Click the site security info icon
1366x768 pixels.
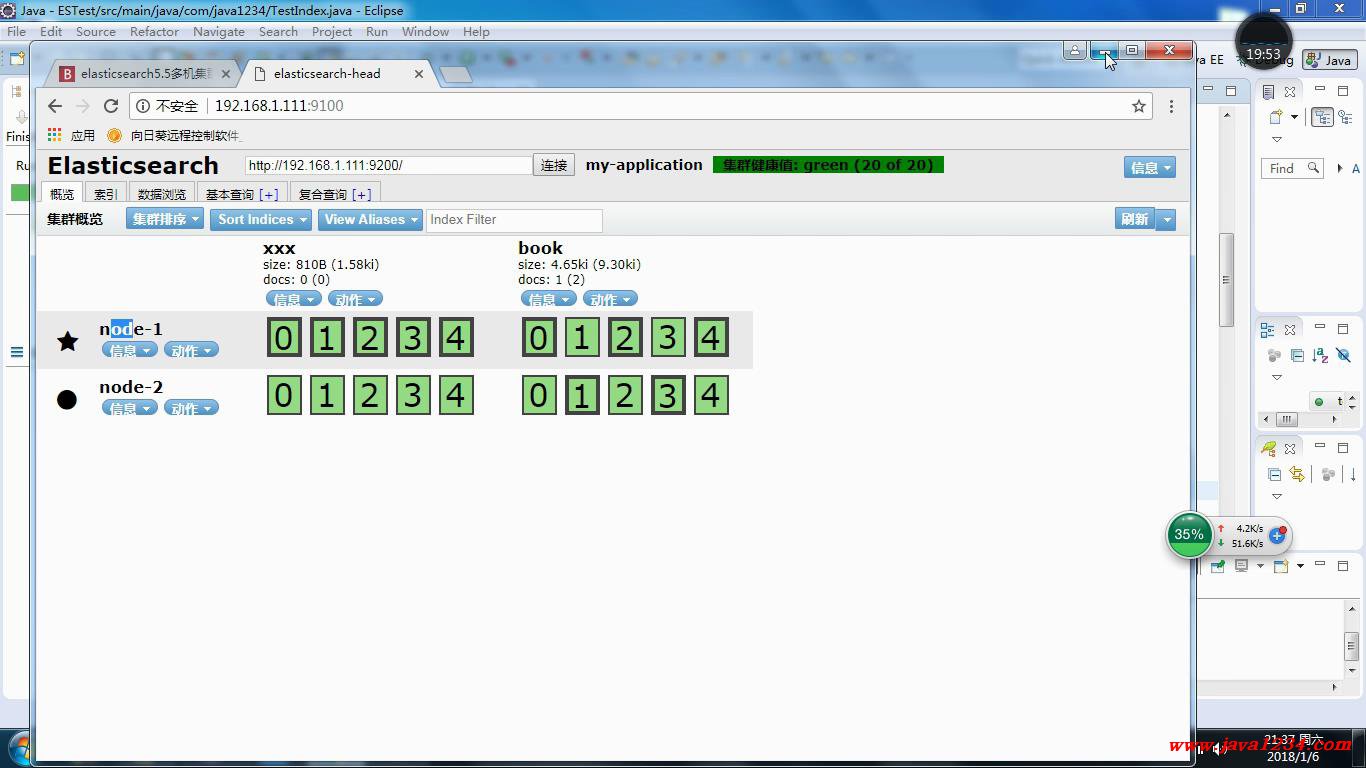(x=143, y=106)
